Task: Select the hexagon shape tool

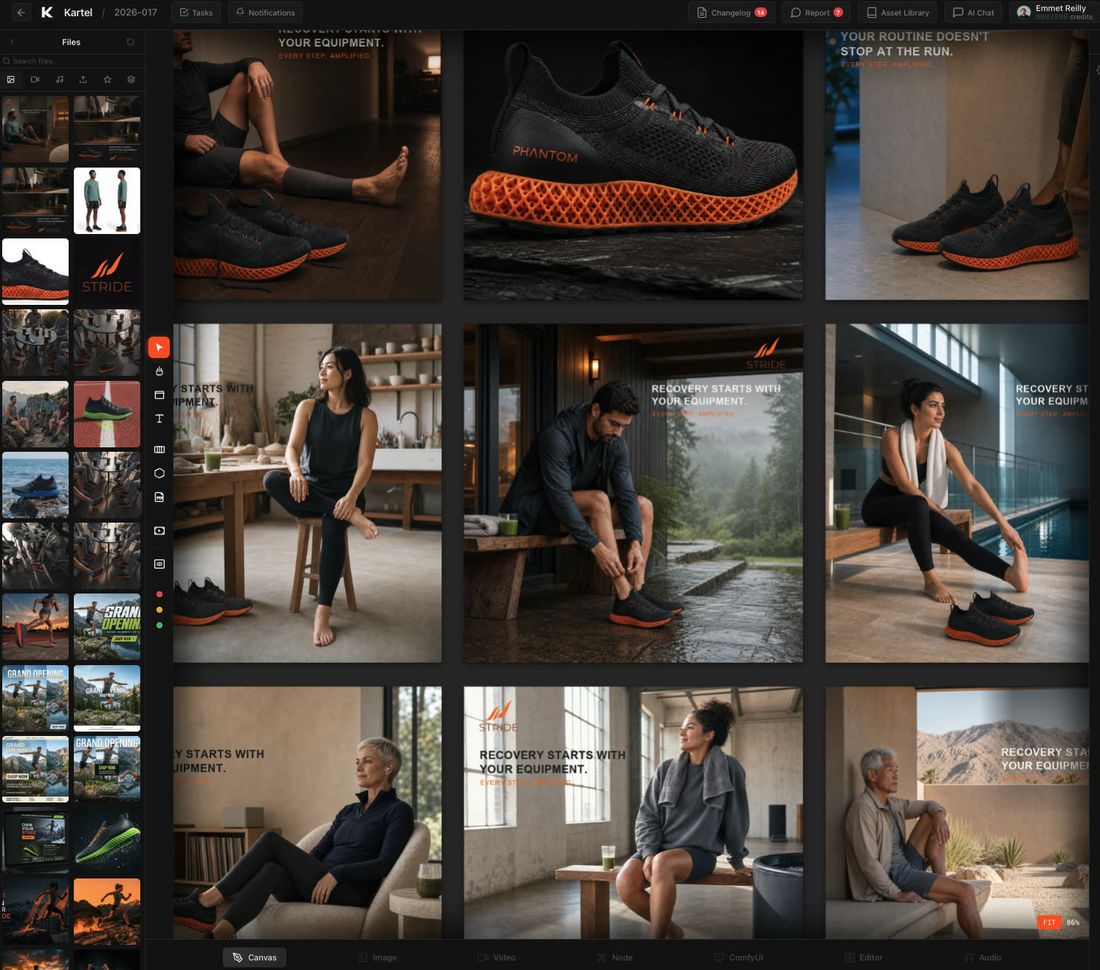Action: [159, 473]
